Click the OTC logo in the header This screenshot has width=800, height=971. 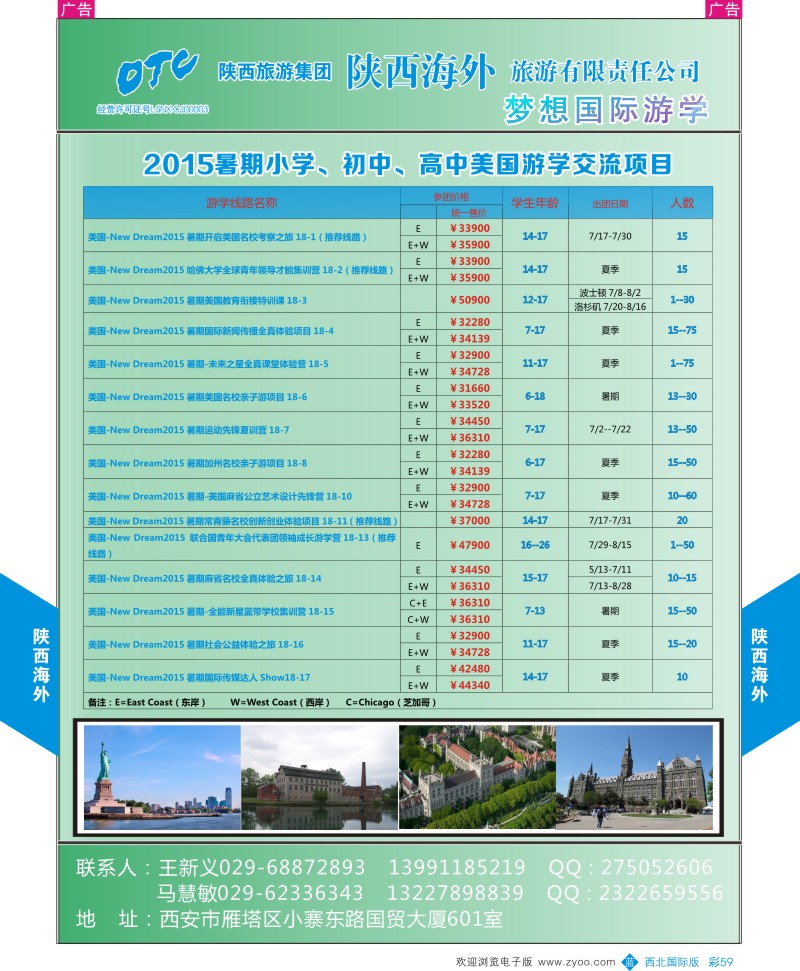pos(157,71)
